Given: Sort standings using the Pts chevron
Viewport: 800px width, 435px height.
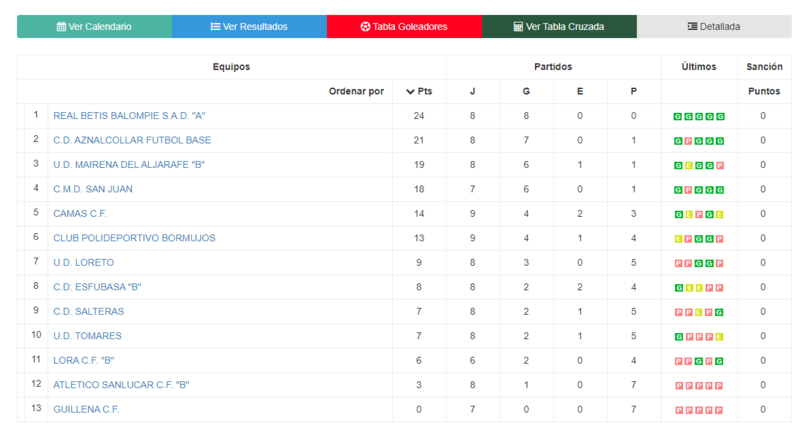Looking at the screenshot, I should [410, 92].
